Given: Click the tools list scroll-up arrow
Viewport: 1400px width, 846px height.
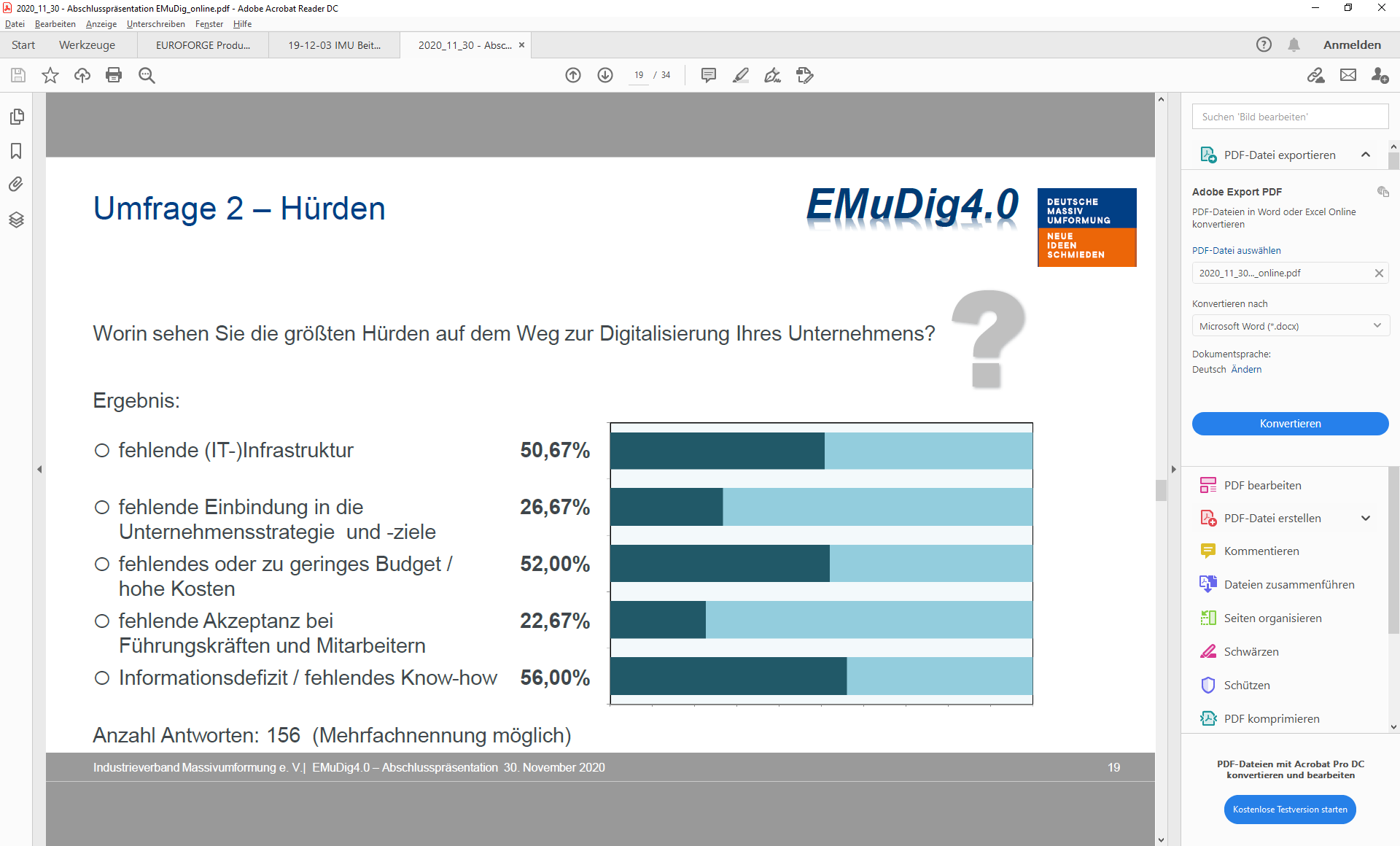Looking at the screenshot, I should point(1393,147).
